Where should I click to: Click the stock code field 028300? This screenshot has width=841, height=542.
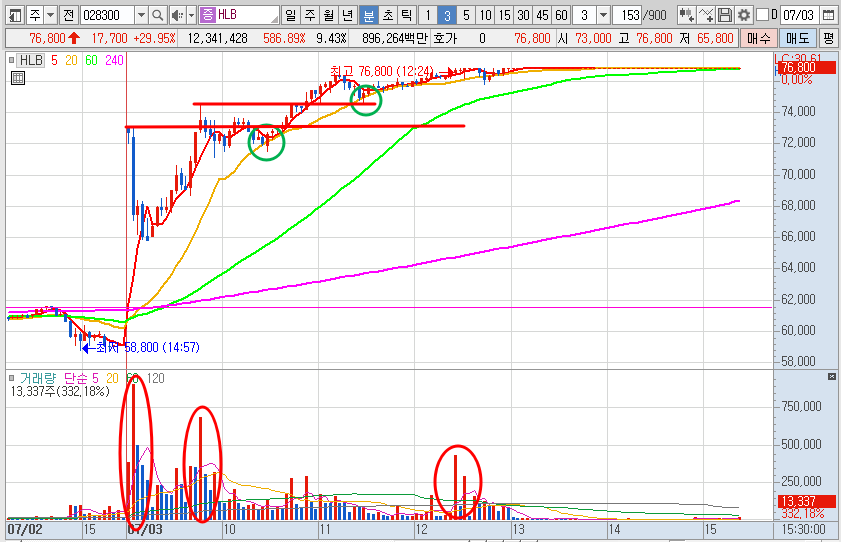[107, 15]
